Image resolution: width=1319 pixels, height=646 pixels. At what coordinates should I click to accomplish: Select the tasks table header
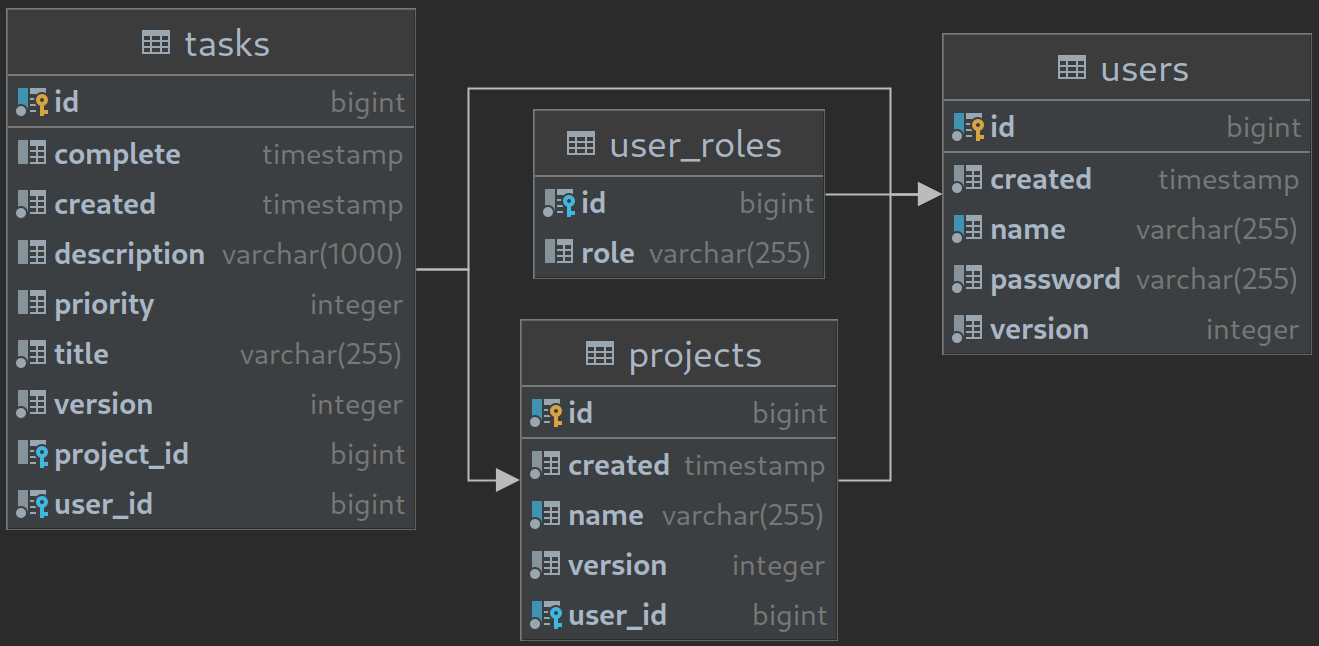[x=211, y=42]
